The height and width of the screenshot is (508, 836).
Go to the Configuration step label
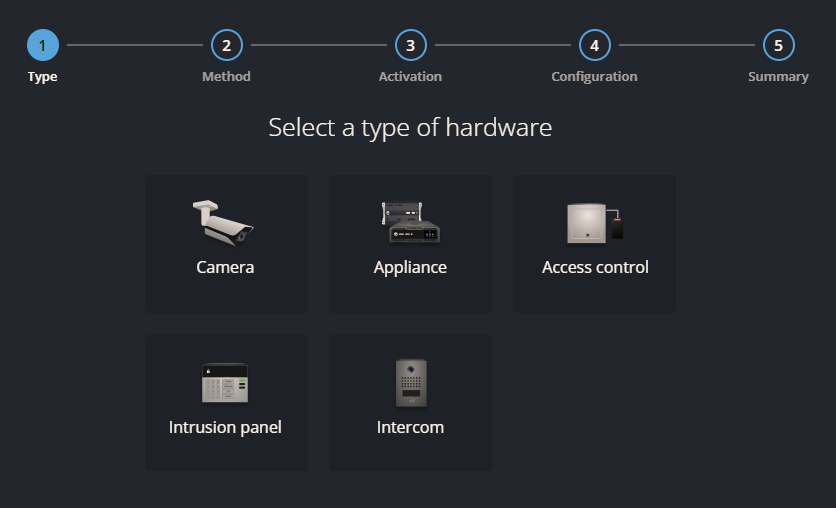594,77
